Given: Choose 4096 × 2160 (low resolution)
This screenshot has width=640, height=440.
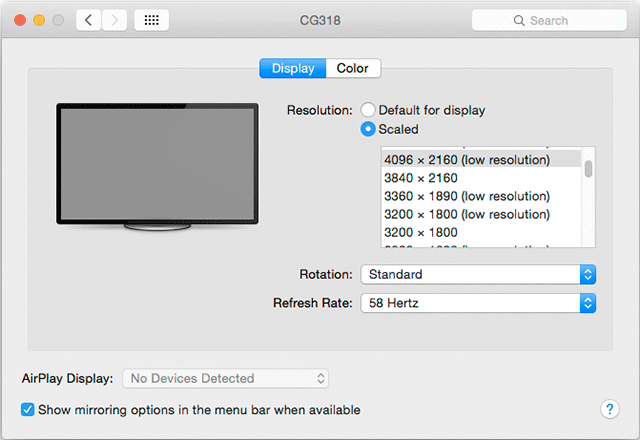Looking at the screenshot, I should (x=481, y=160).
